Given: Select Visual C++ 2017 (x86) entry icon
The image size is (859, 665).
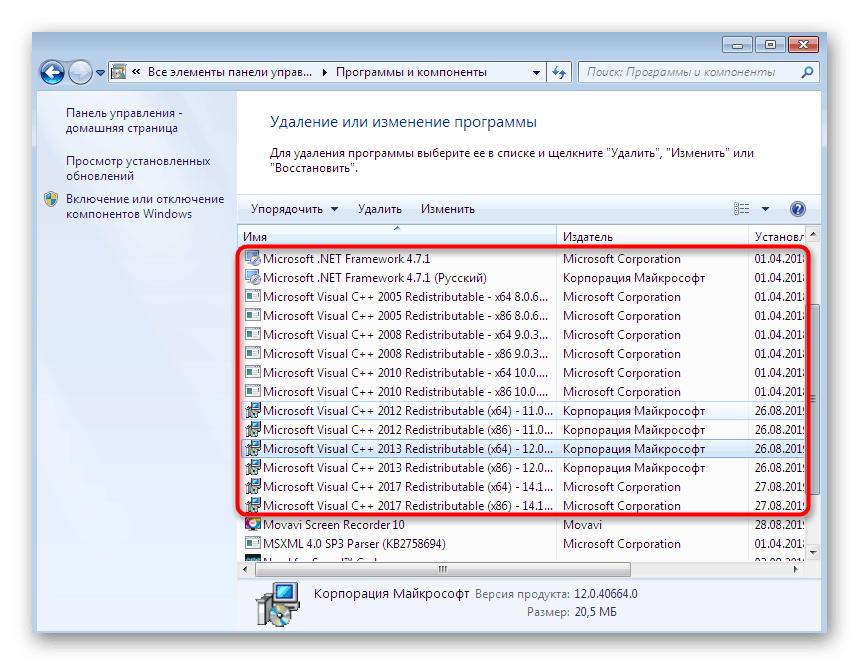Looking at the screenshot, I should 253,505.
